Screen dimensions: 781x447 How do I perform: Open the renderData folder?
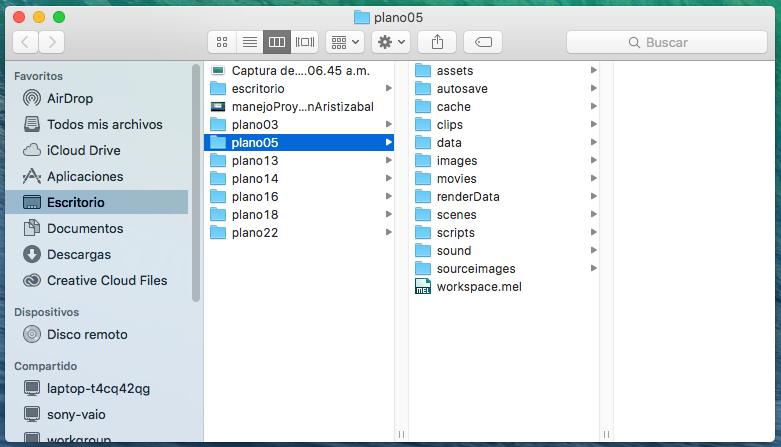(504, 197)
